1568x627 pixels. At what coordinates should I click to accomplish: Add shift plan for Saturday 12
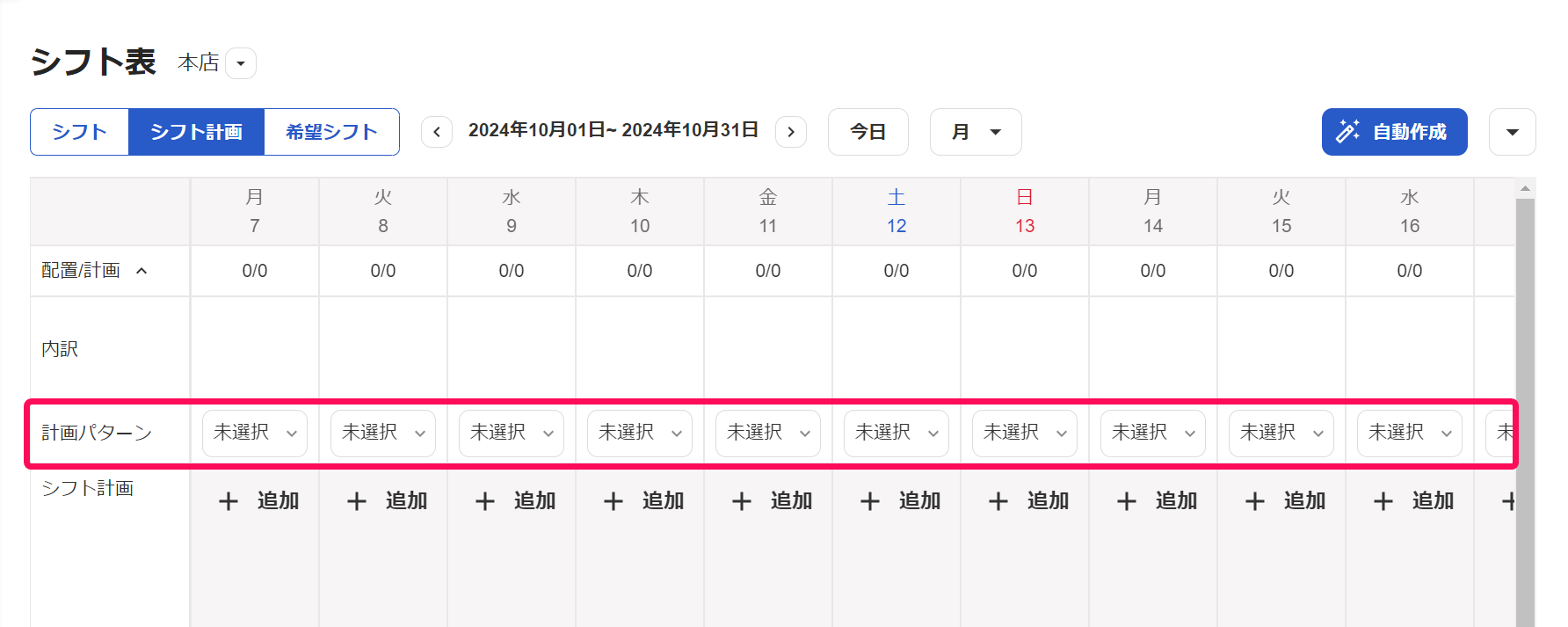[x=900, y=500]
